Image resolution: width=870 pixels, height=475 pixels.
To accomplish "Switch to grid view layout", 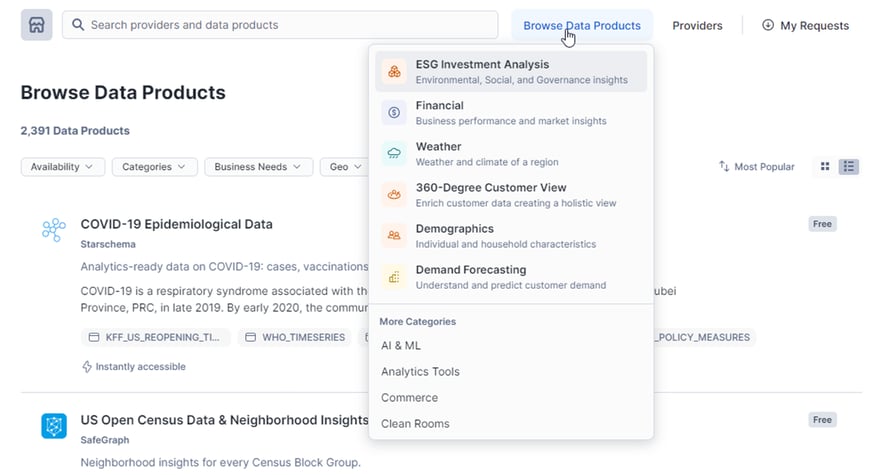I will click(x=825, y=167).
